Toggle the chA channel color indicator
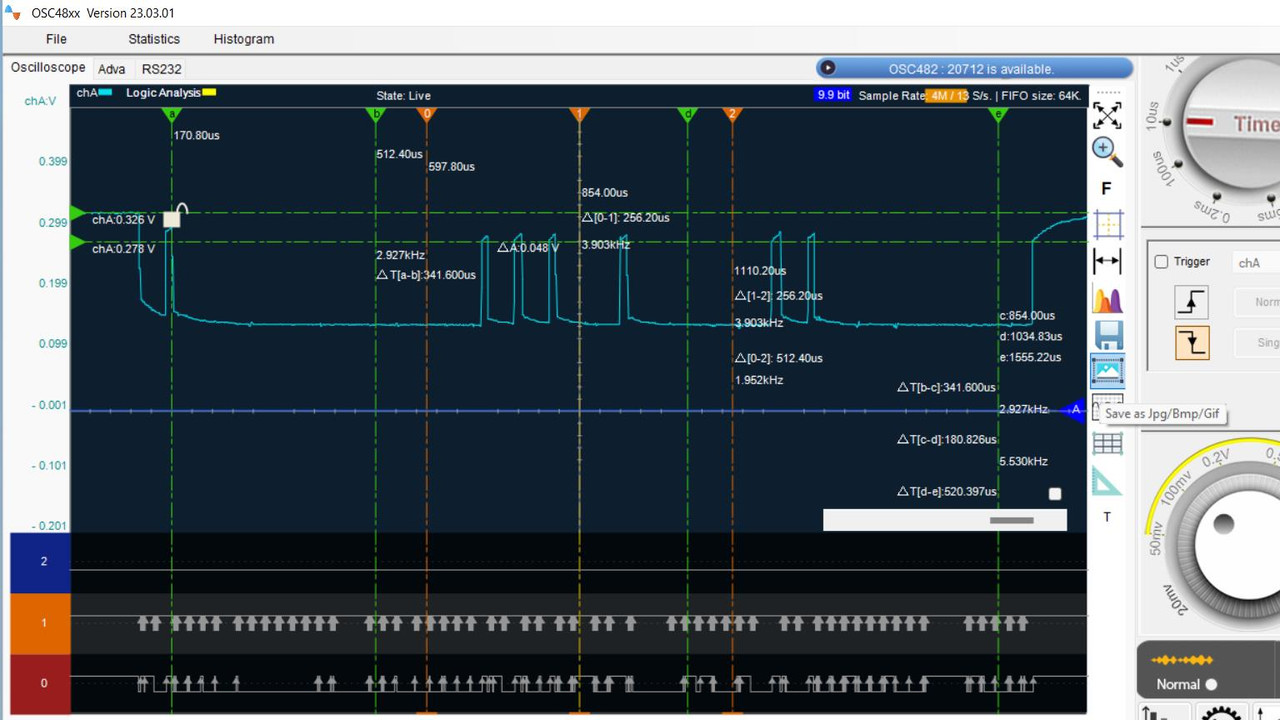 coord(105,93)
